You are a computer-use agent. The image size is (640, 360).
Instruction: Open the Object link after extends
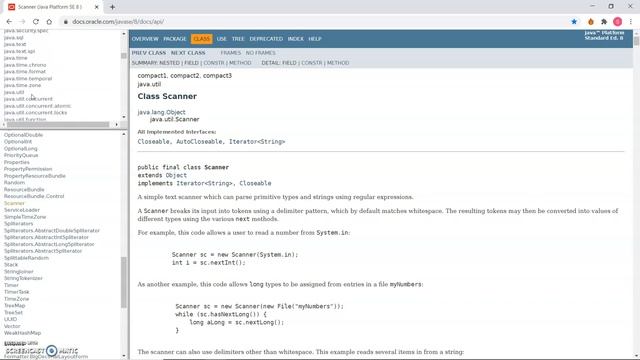coord(176,175)
